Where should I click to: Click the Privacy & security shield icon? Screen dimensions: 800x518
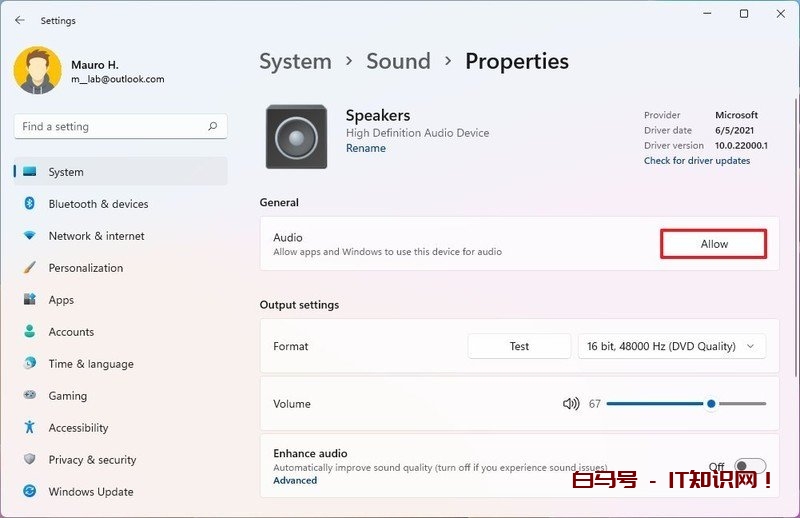(x=30, y=460)
